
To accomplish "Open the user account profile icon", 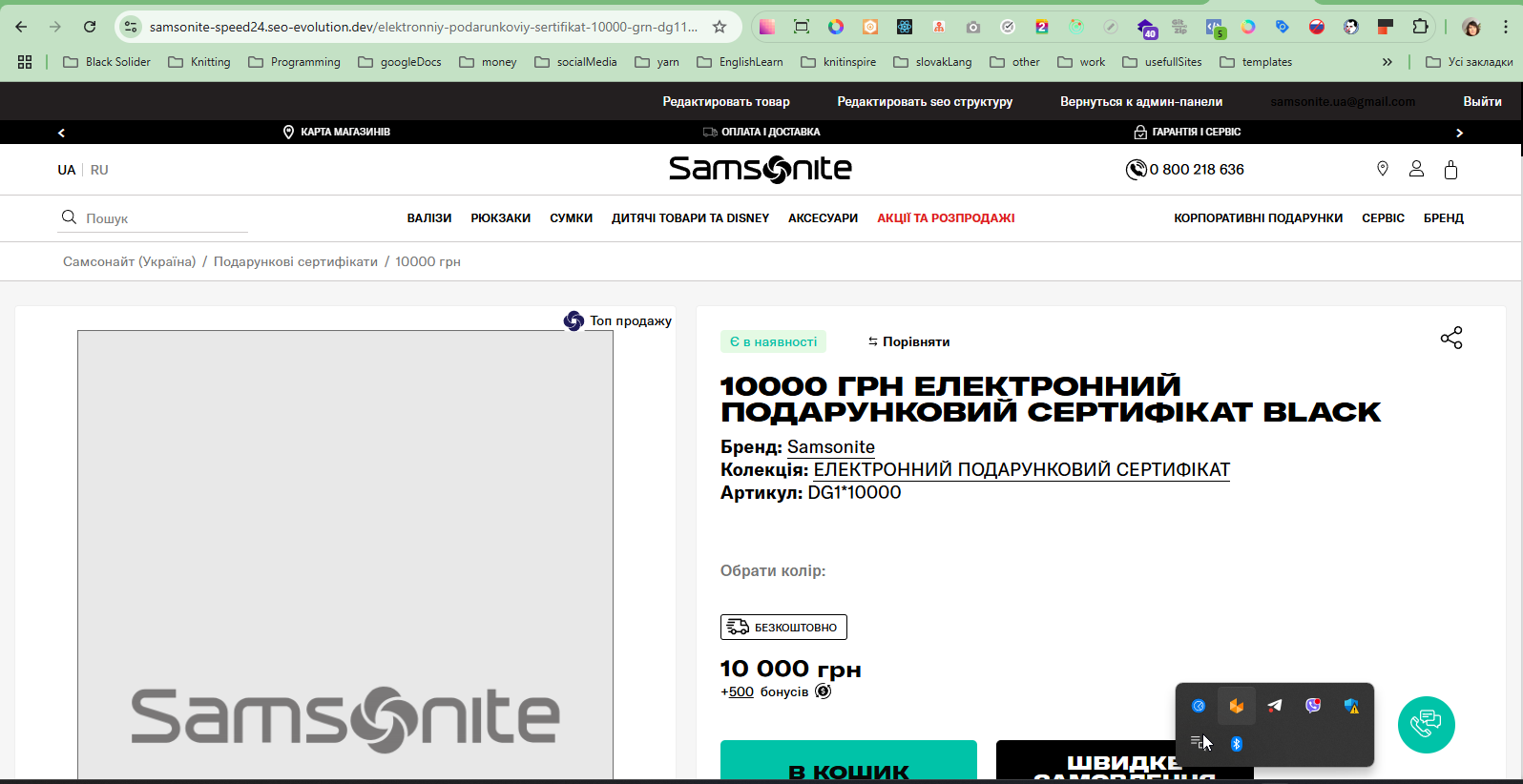I will coord(1416,169).
